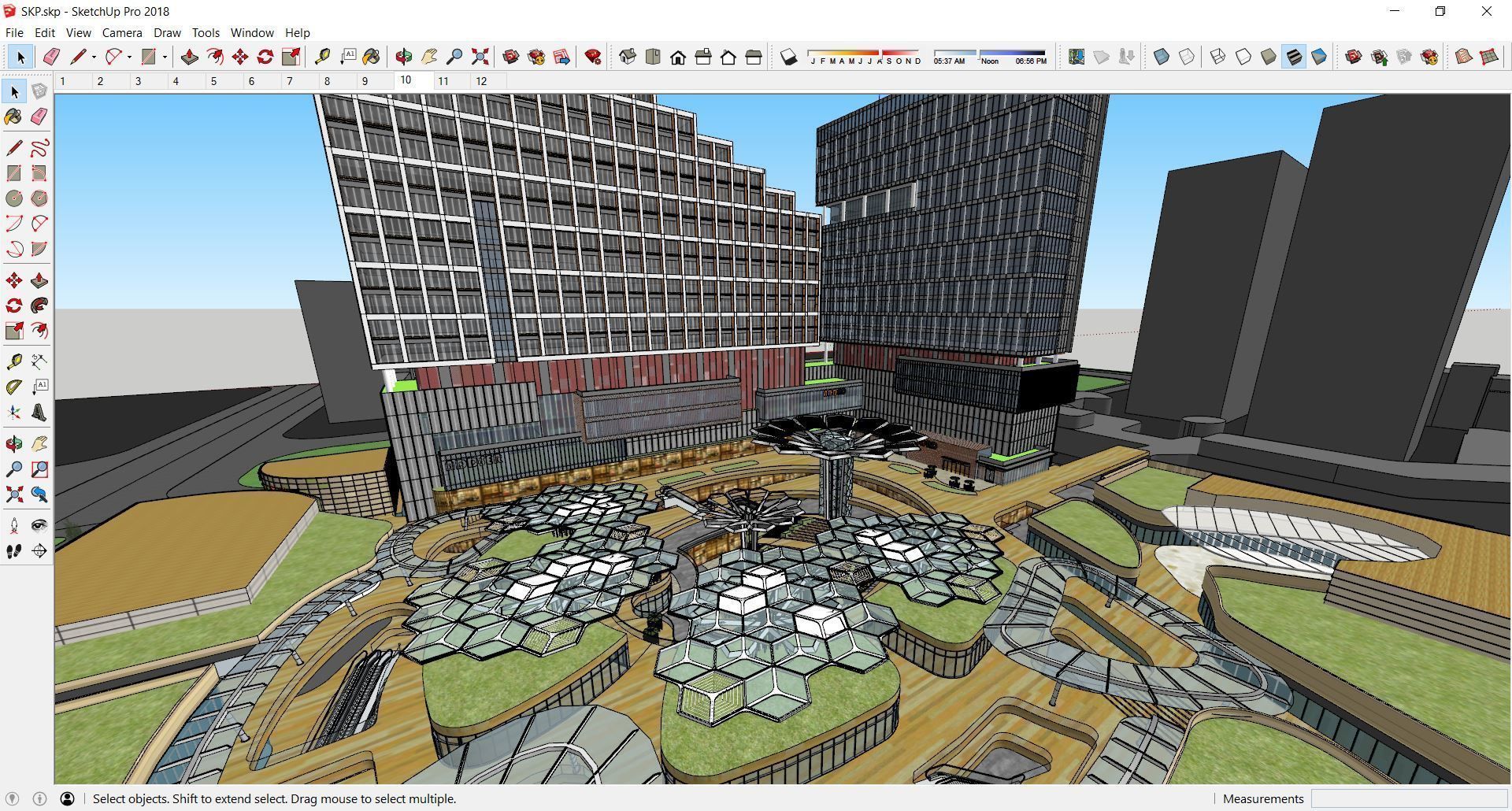The width and height of the screenshot is (1512, 811).
Task: Select Follow Me tool in left toolbar
Action: pos(39,306)
